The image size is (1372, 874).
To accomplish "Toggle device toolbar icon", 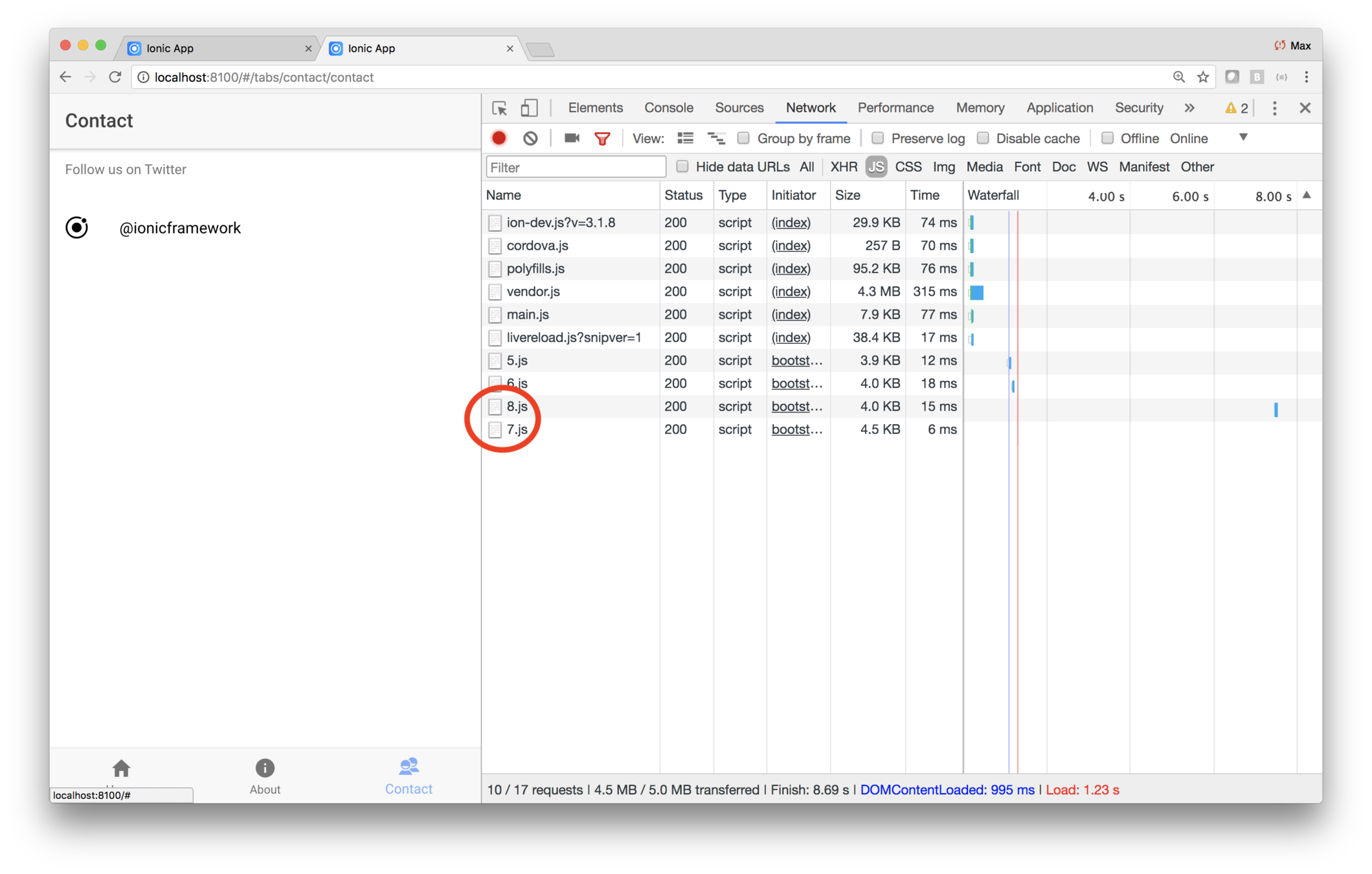I will click(529, 108).
